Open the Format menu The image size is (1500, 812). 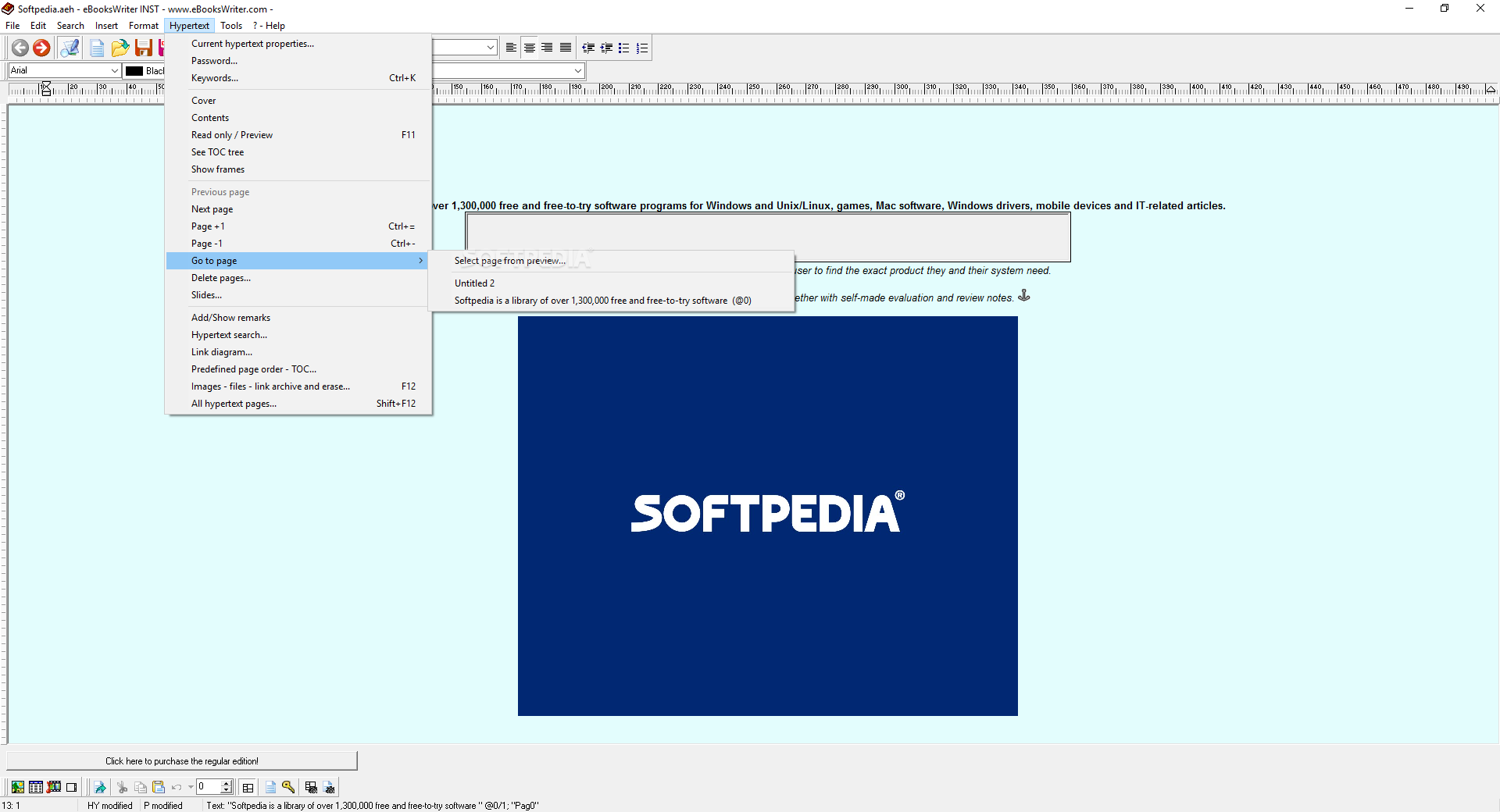[144, 26]
